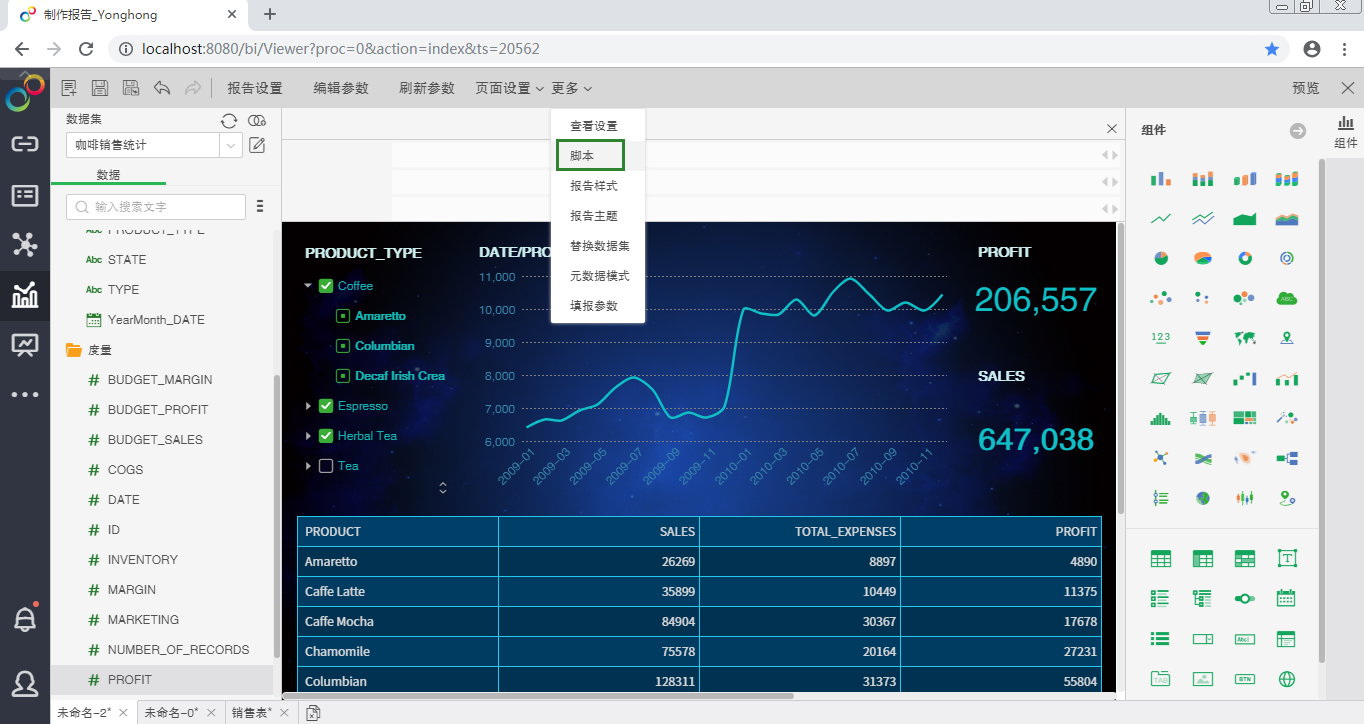Screen dimensions: 1364x724
Task: Expand the Espresso tree node
Action: pyautogui.click(x=308, y=406)
